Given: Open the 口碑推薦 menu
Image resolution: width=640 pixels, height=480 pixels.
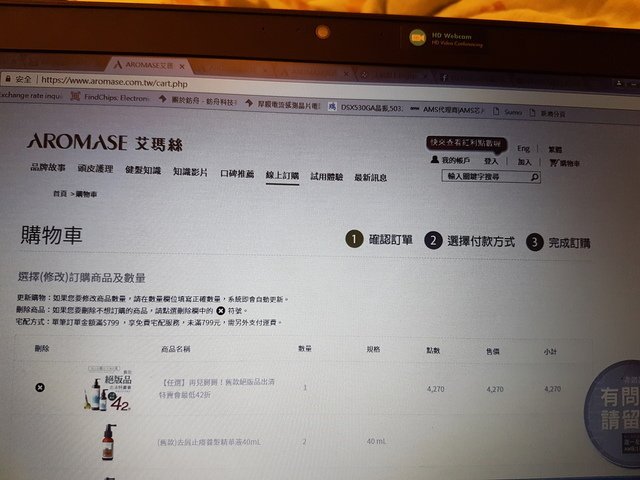Looking at the screenshot, I should 237,173.
